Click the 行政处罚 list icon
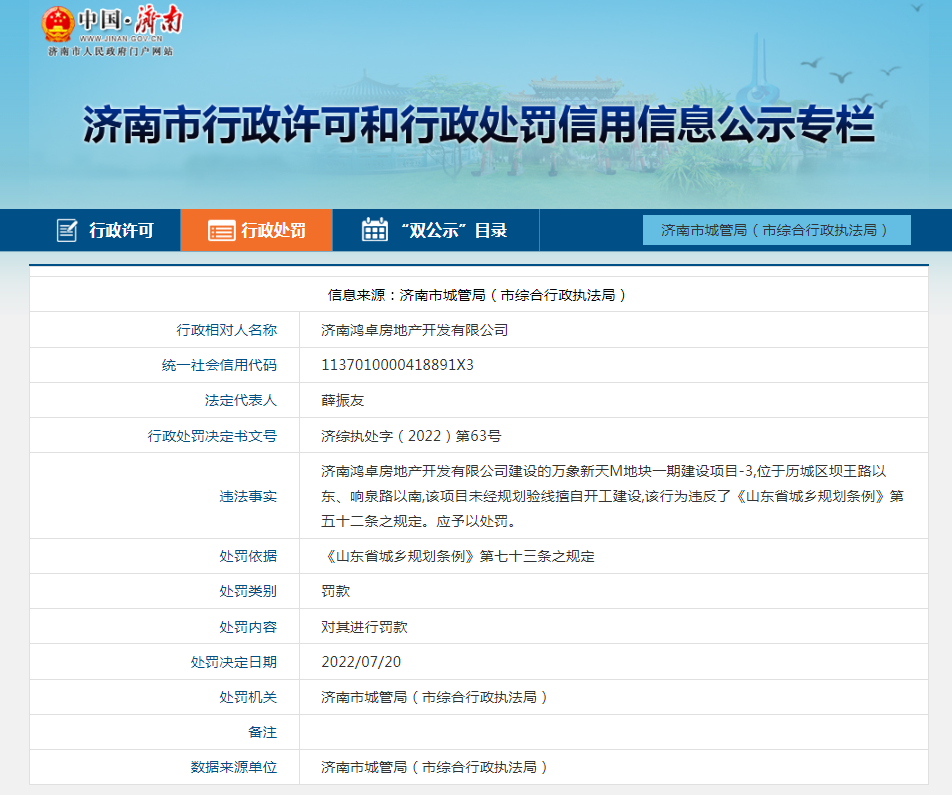 [222, 231]
